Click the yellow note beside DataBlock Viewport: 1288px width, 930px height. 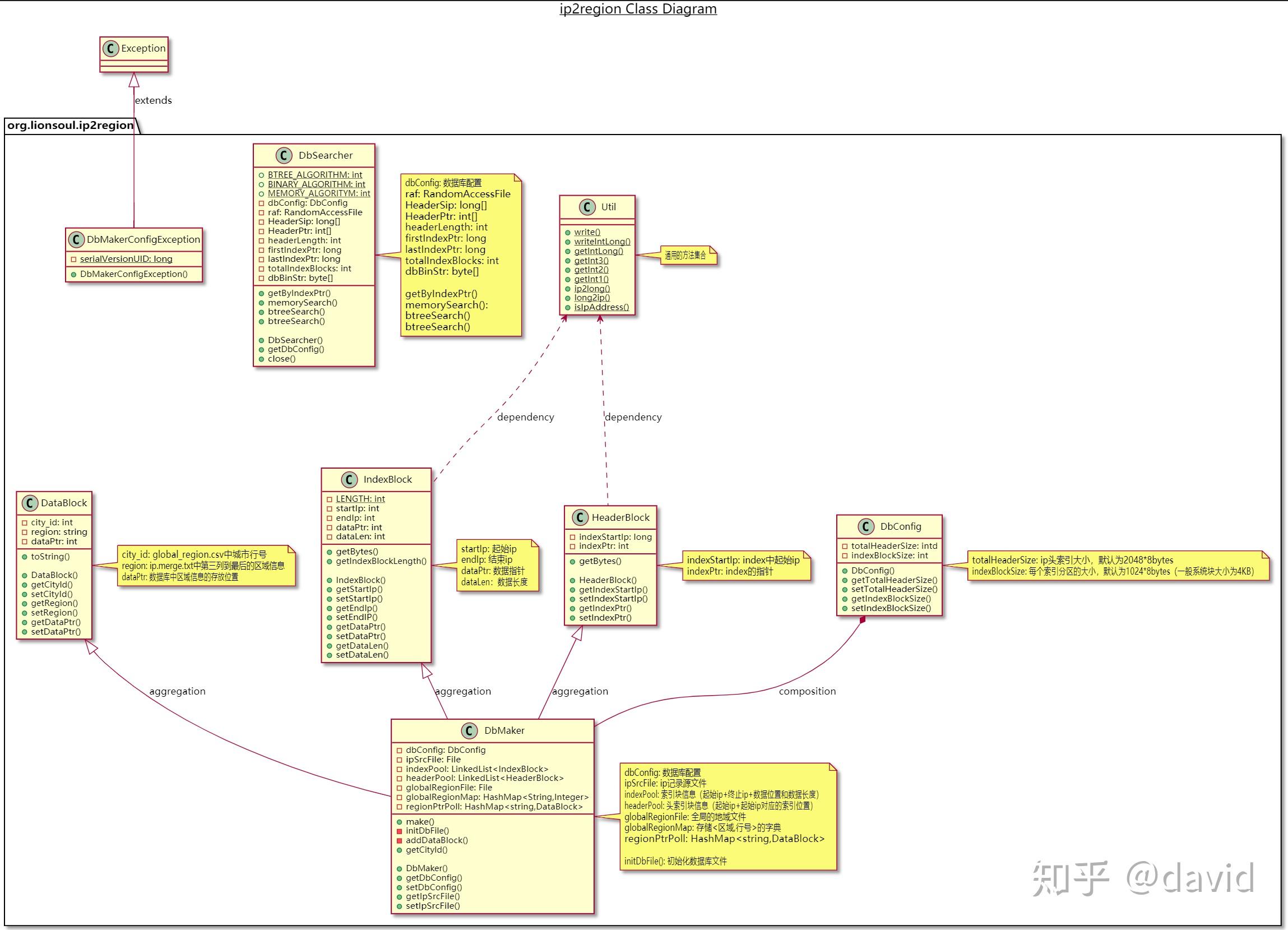pyautogui.click(x=206, y=566)
